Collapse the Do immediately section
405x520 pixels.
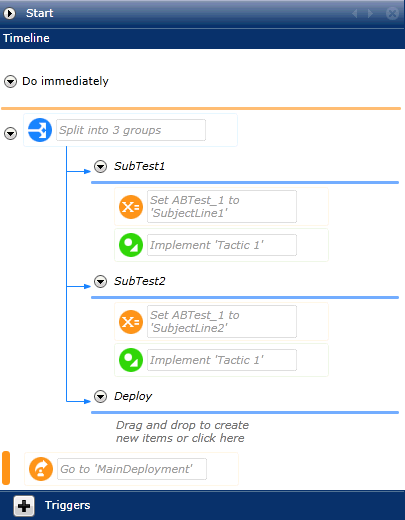[10, 81]
